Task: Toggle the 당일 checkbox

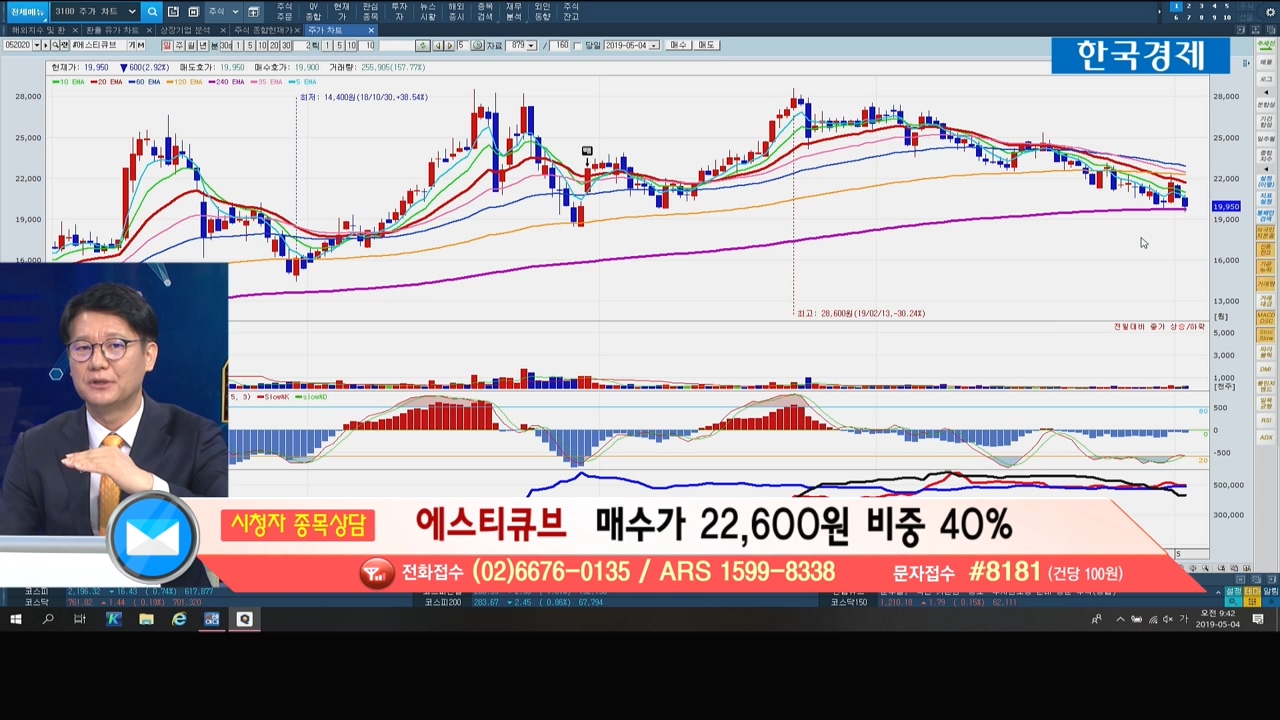Action: (579, 46)
